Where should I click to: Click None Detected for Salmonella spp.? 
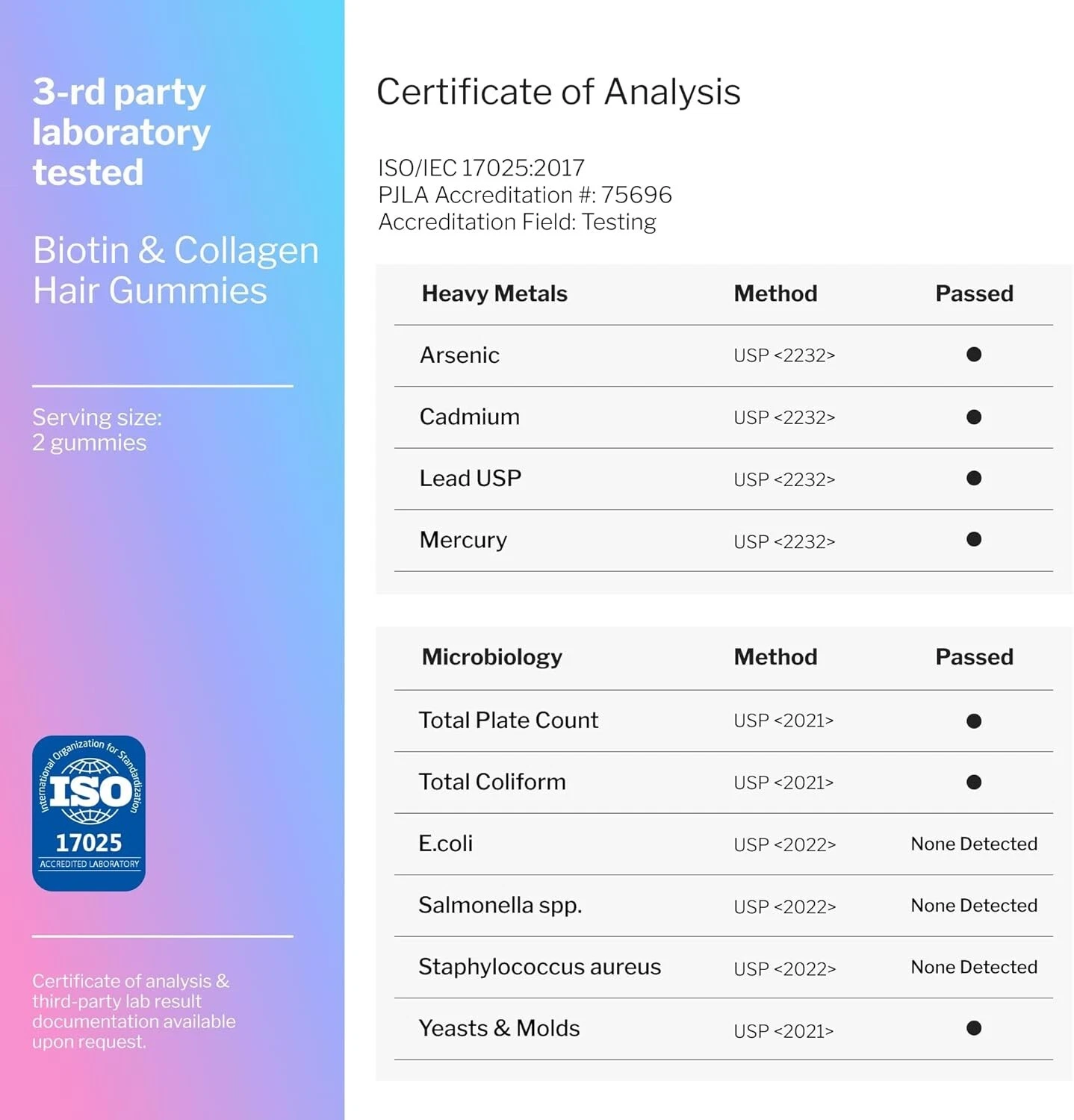pos(974,905)
